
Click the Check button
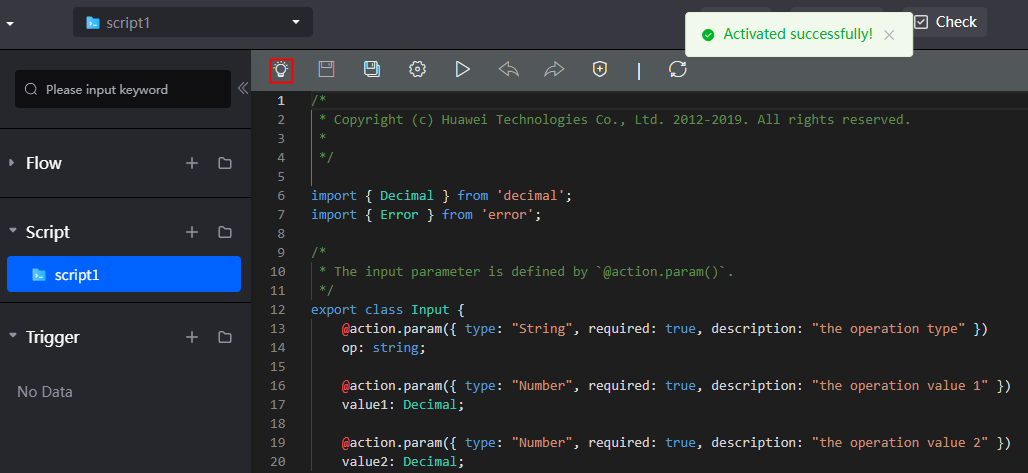click(945, 22)
